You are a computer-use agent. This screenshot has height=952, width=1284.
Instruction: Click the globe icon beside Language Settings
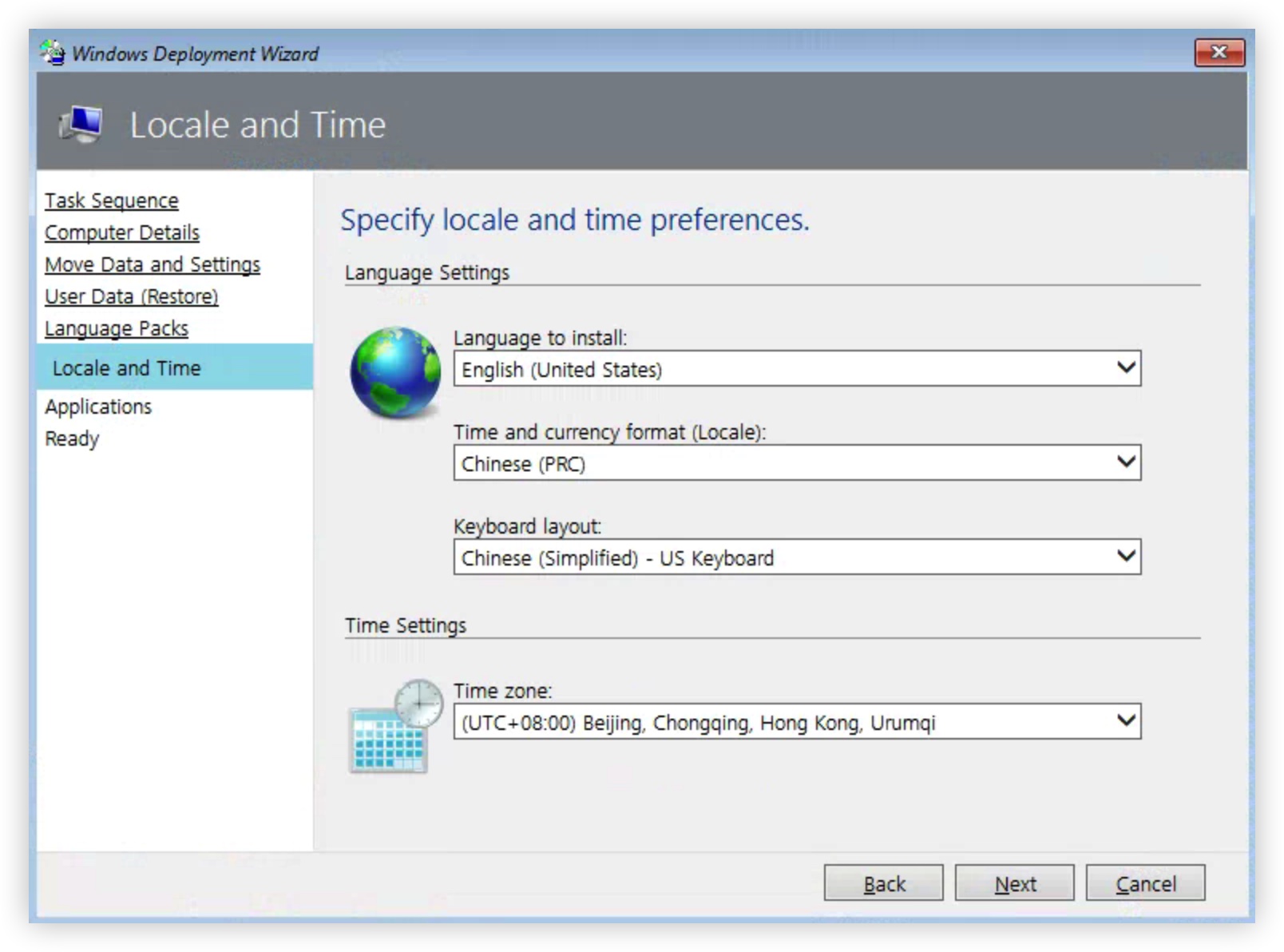click(395, 372)
